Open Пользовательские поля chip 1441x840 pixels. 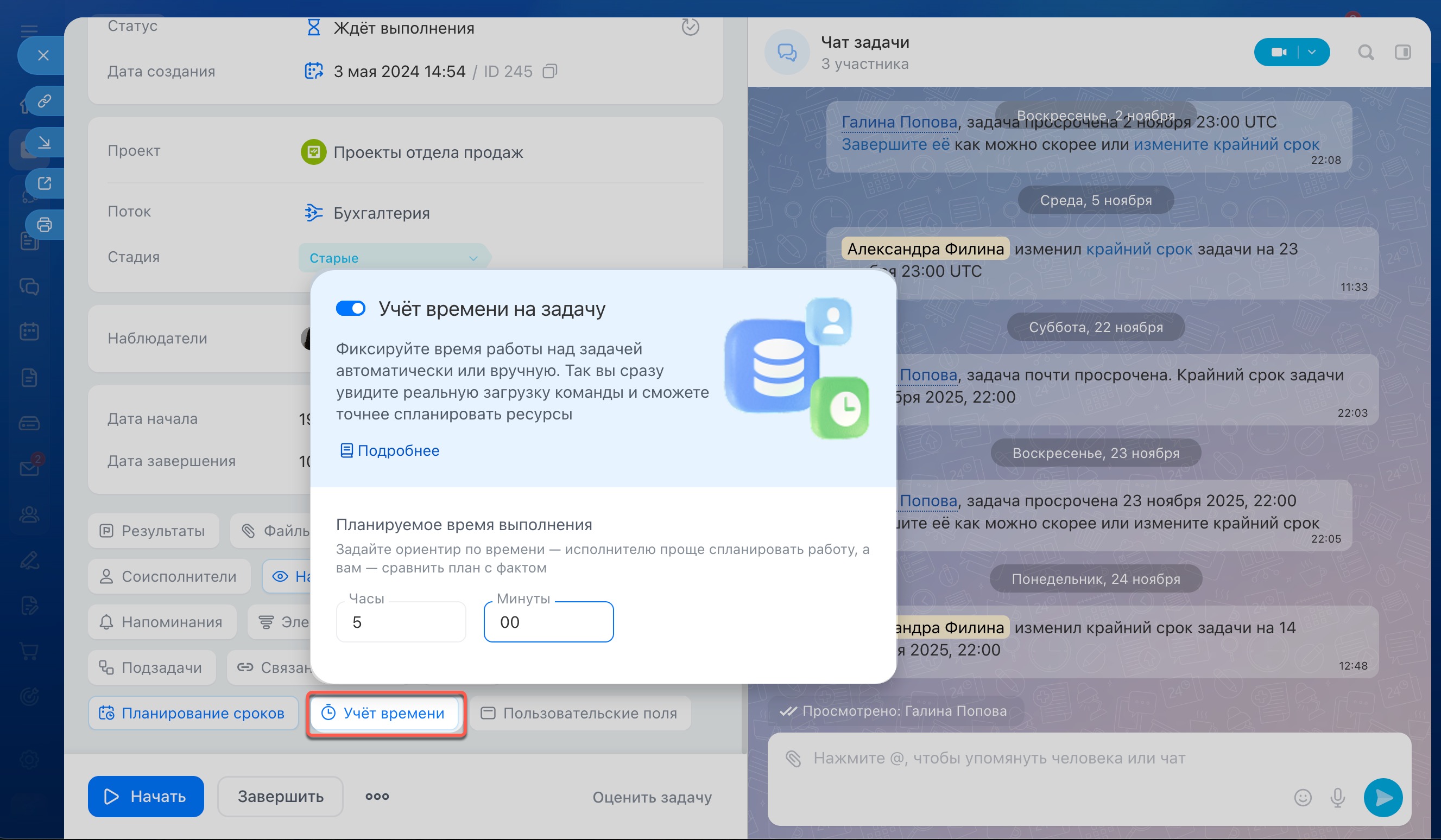[580, 713]
